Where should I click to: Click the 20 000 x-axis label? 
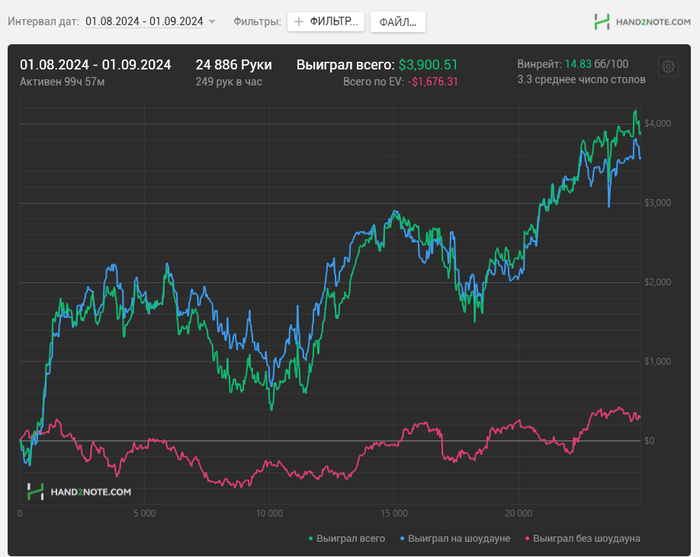click(519, 514)
